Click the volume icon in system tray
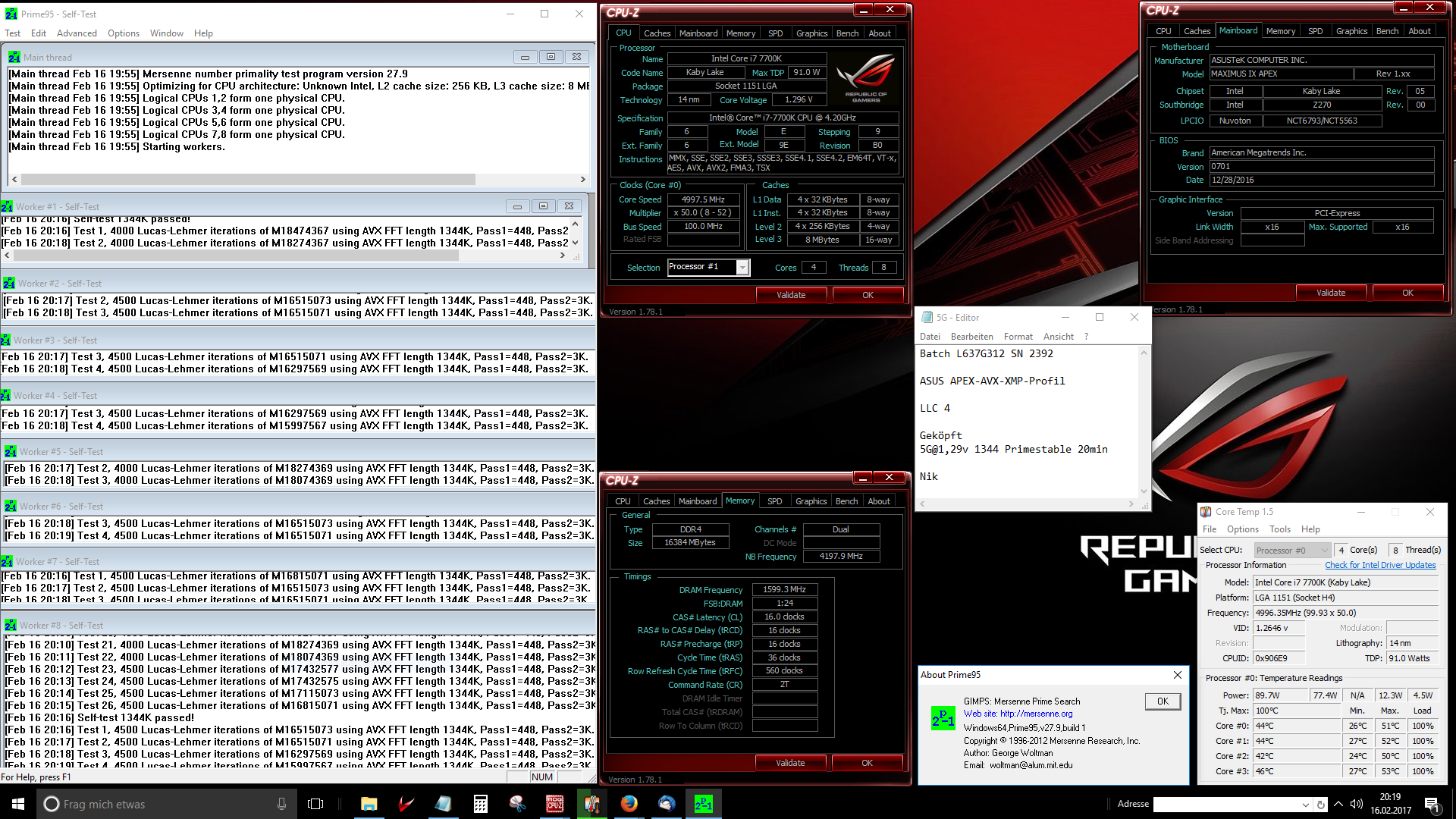This screenshot has height=819, width=1456. click(1357, 804)
